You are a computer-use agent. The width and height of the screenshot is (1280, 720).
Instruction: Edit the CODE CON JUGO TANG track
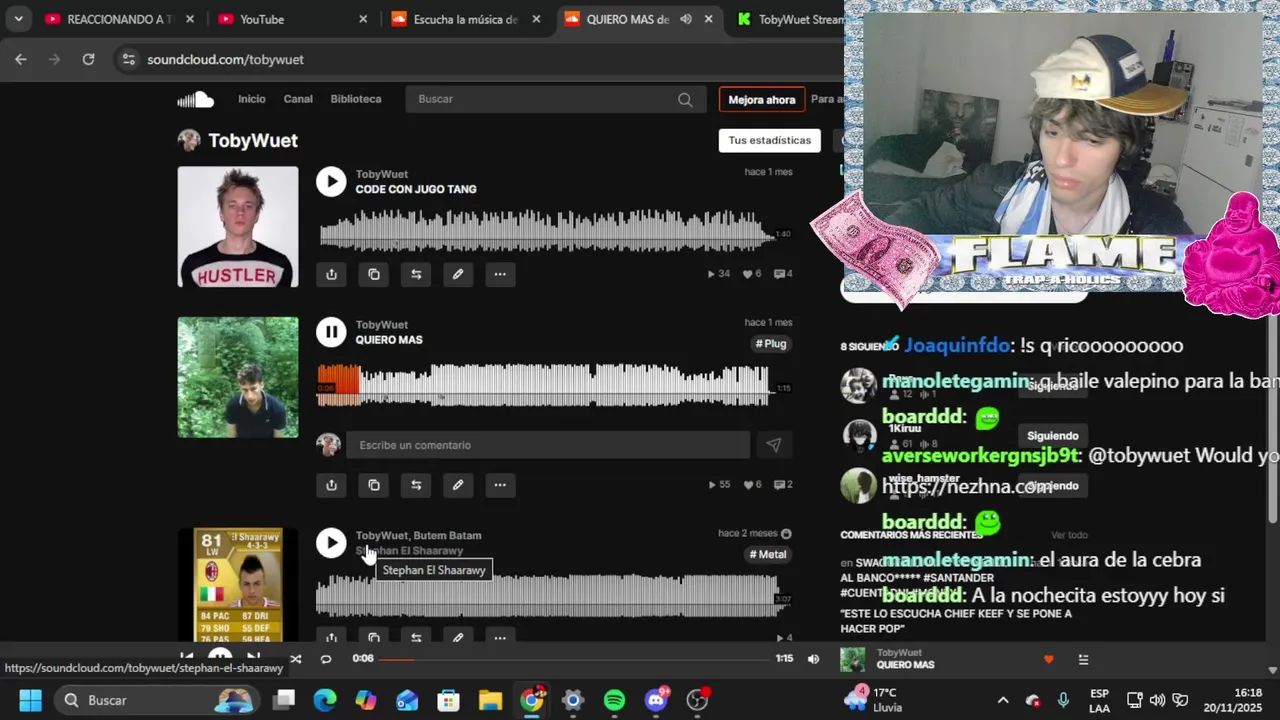pyautogui.click(x=458, y=274)
